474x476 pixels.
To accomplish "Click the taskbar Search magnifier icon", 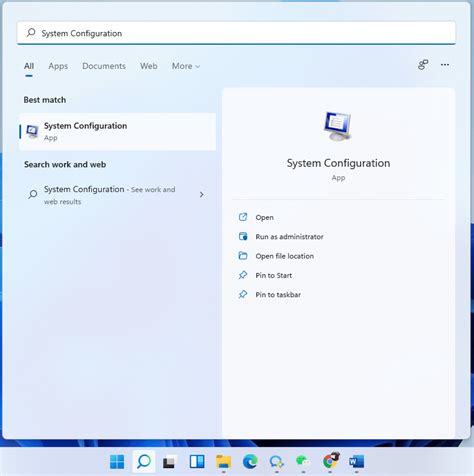I will pyautogui.click(x=144, y=462).
